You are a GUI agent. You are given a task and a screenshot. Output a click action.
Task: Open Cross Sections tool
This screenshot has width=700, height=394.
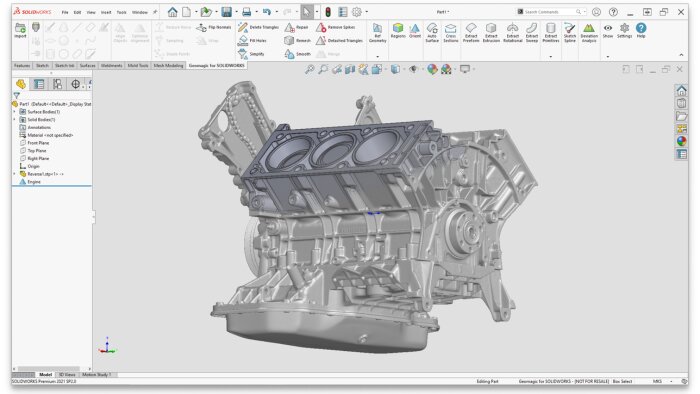450,33
